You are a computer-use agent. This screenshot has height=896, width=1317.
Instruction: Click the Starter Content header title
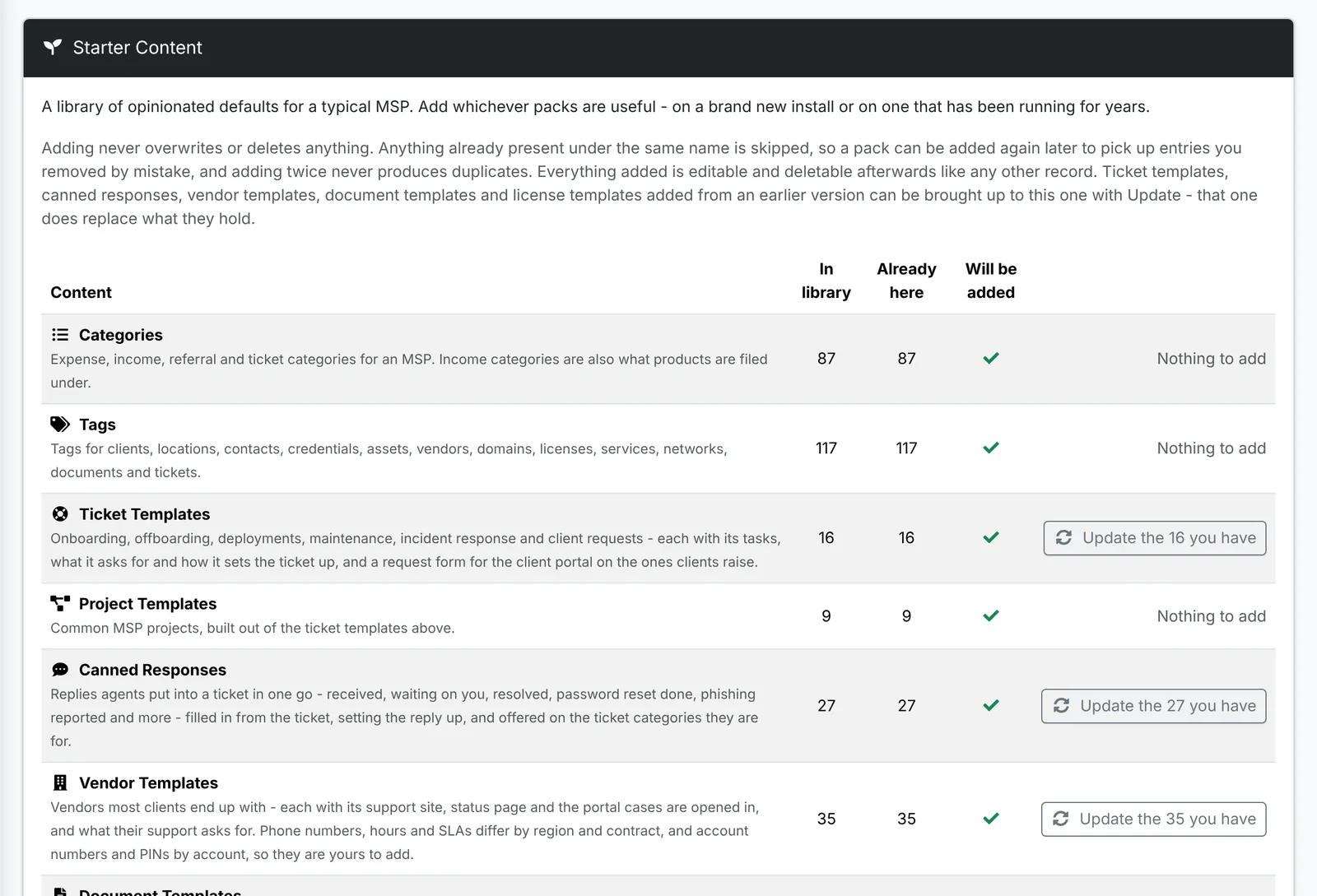pyautogui.click(x=137, y=48)
